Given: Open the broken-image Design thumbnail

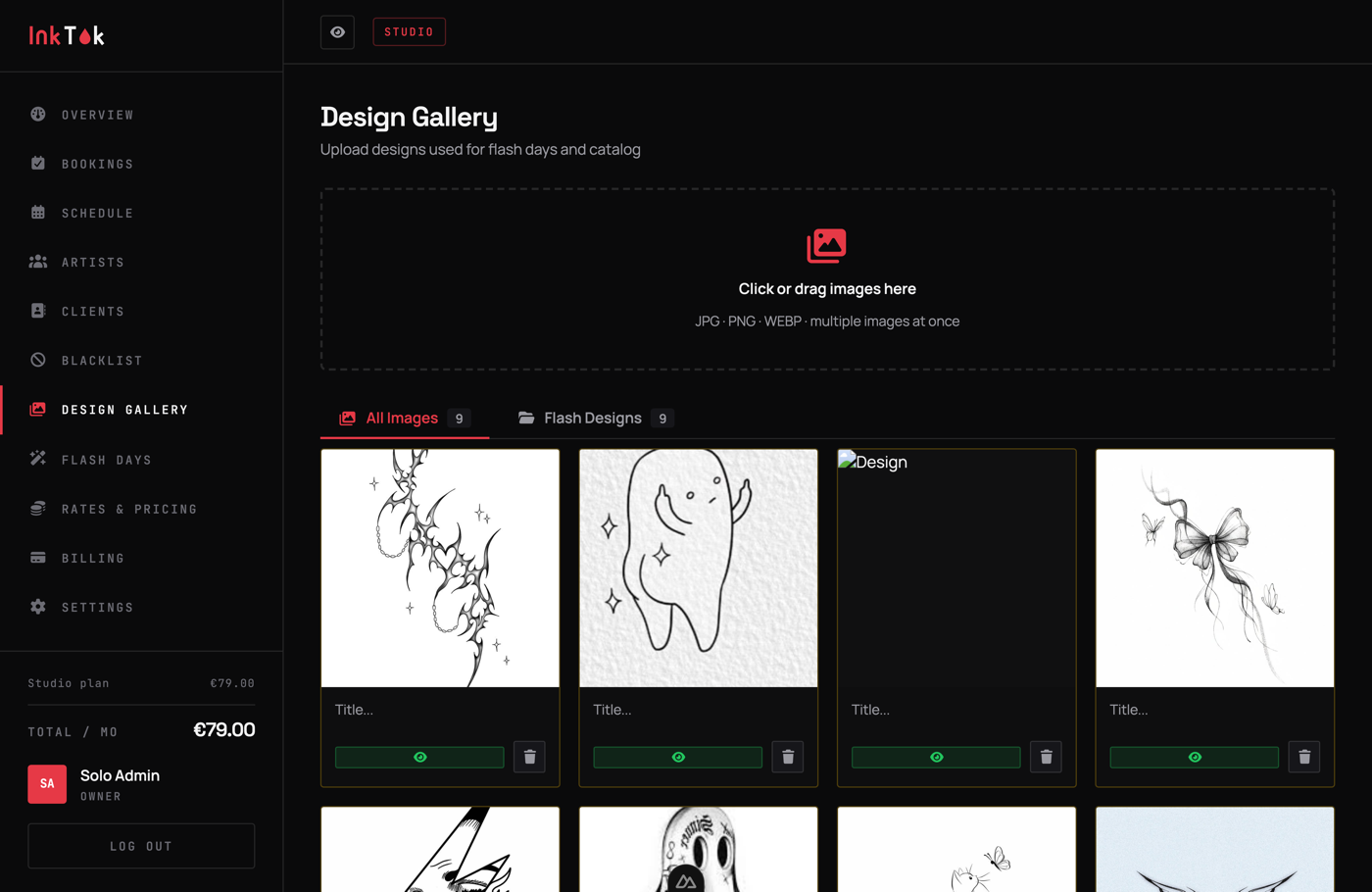Looking at the screenshot, I should point(956,569).
